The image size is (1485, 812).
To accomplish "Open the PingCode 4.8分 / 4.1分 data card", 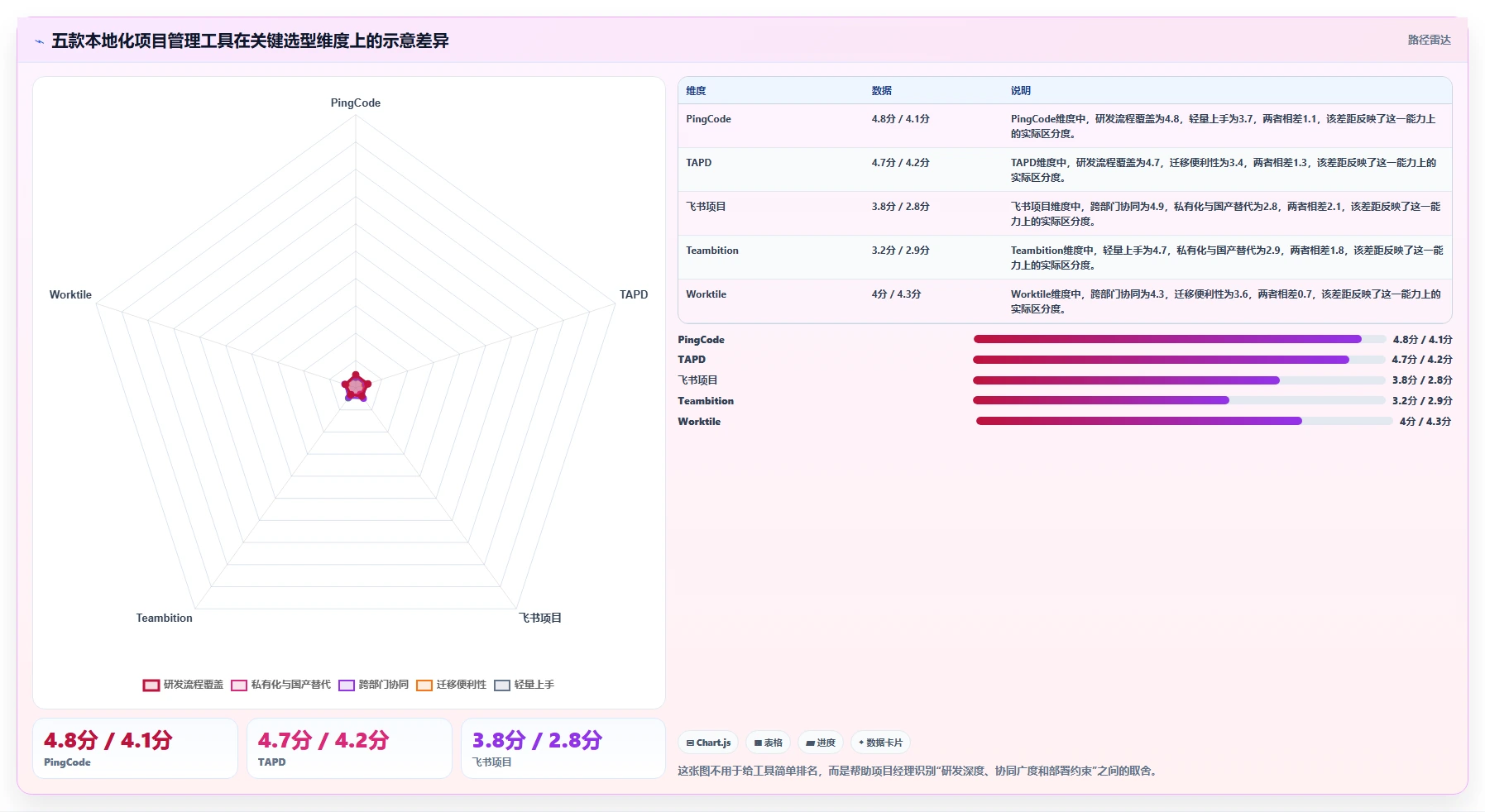I will 135,748.
